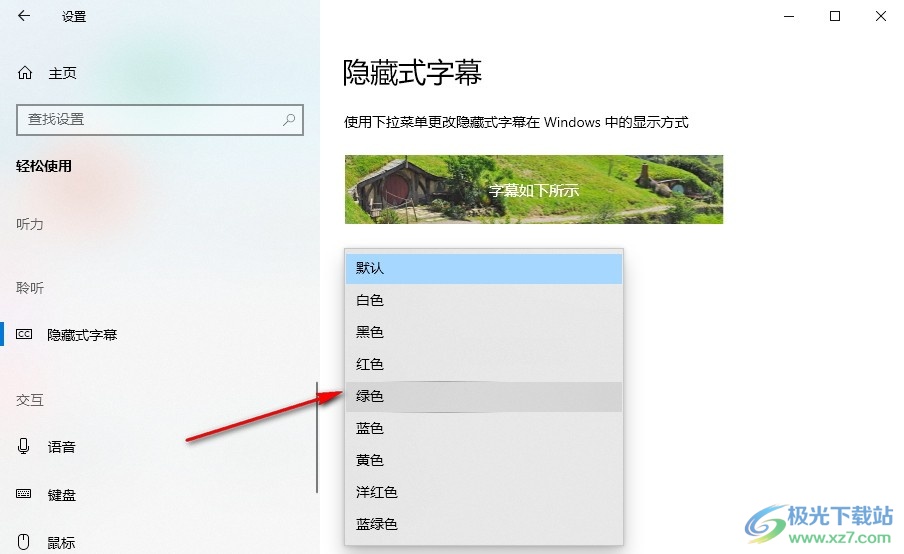Click the Keyboard icon in sidebar
The height and width of the screenshot is (554, 904).
24,494
